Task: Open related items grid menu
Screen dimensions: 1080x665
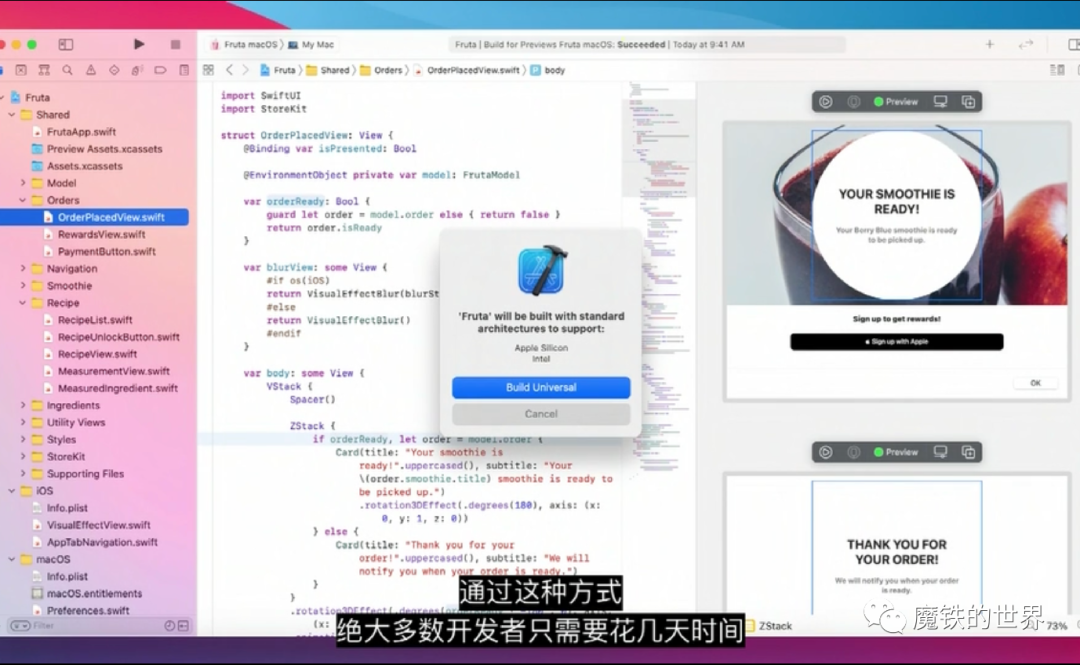Action: tap(208, 70)
